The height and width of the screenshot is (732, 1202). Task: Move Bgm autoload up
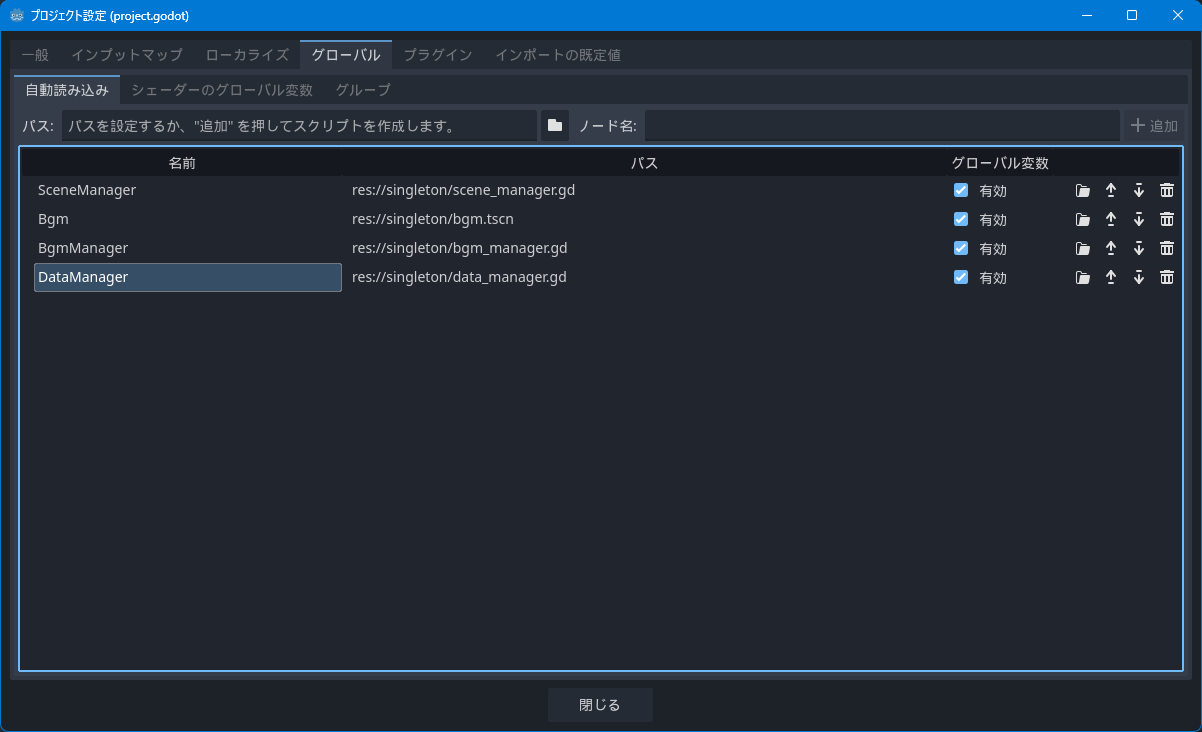1110,219
